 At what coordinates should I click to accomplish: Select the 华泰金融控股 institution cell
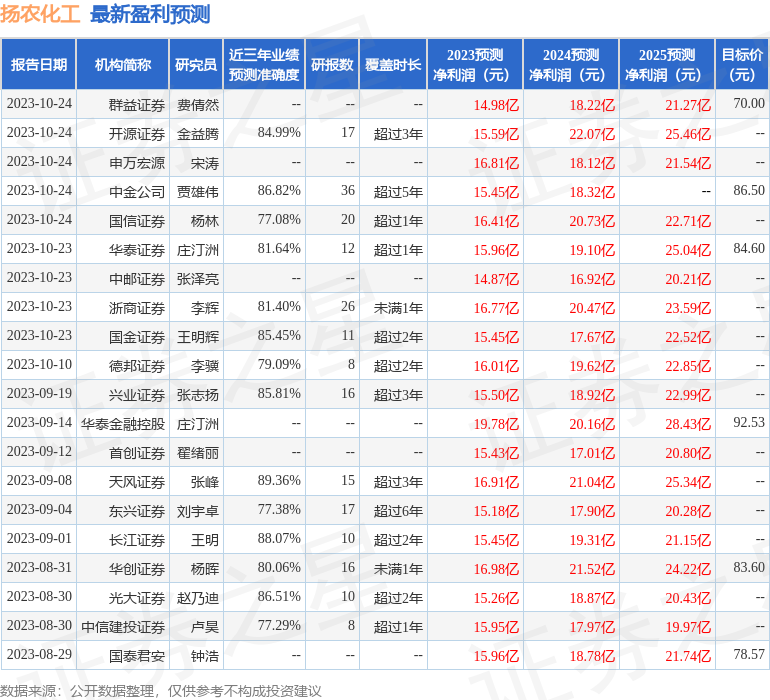123,423
